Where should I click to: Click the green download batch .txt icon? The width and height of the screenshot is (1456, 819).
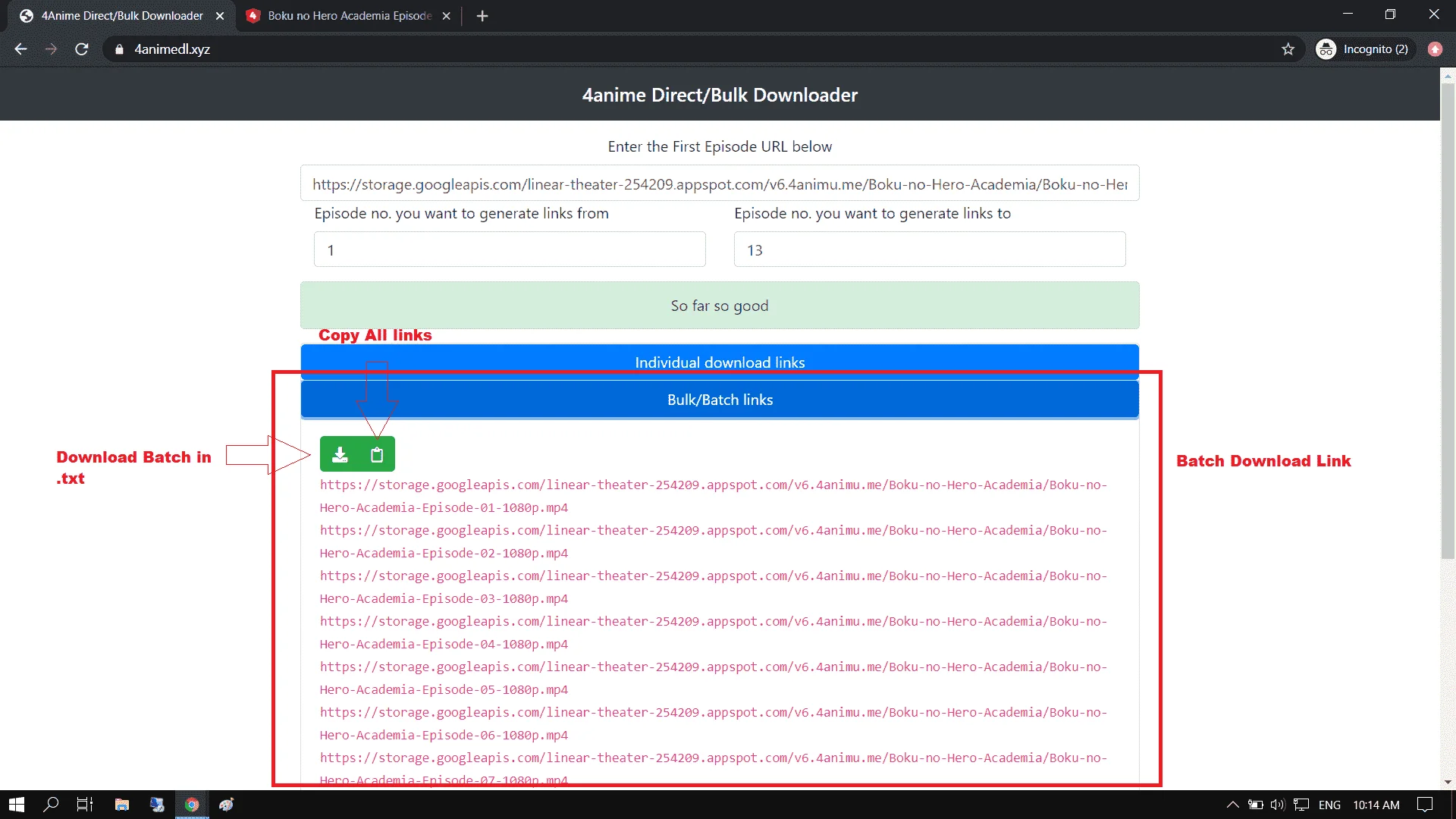[x=340, y=454]
